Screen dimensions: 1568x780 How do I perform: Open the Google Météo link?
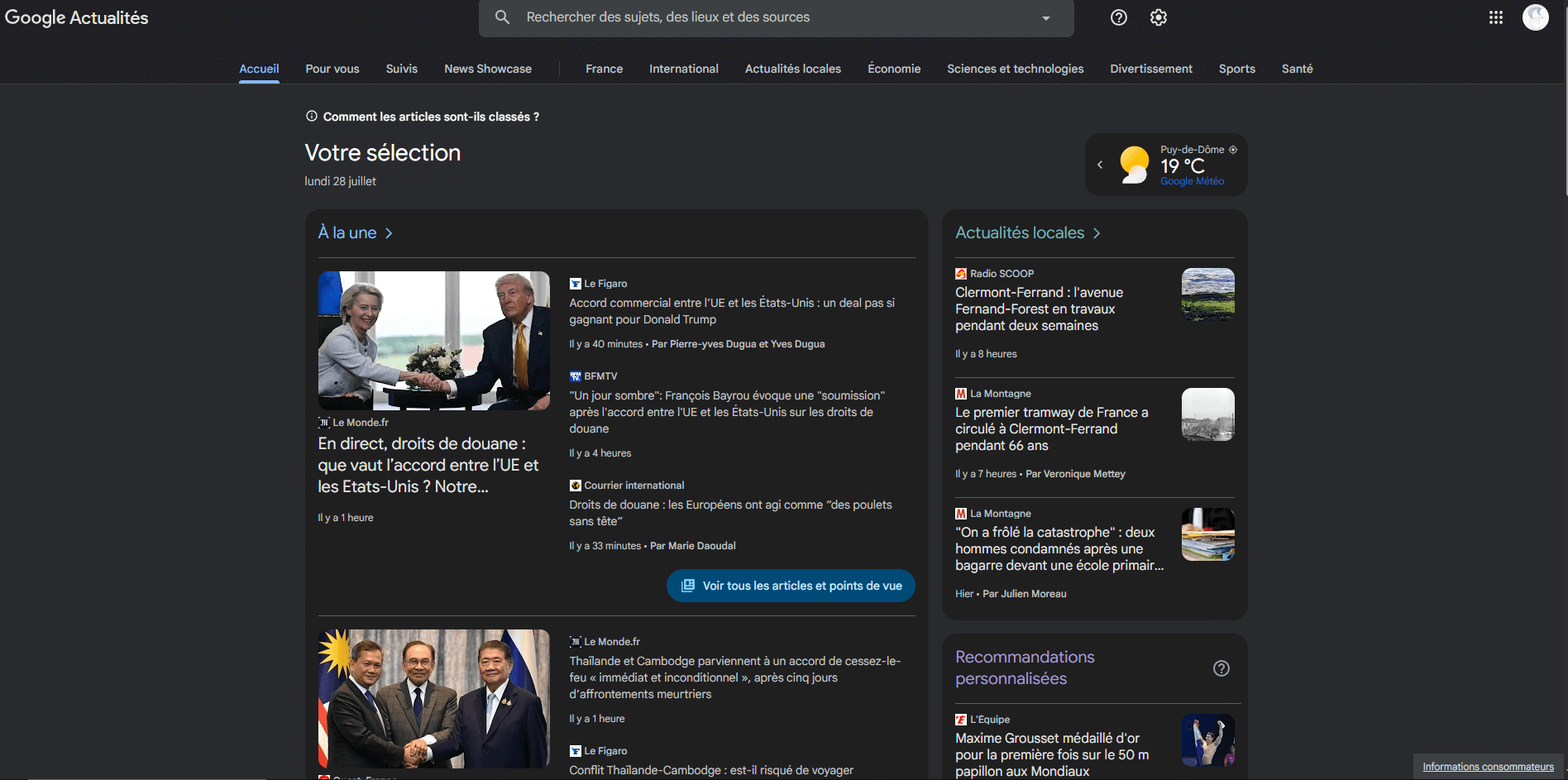(x=1192, y=181)
